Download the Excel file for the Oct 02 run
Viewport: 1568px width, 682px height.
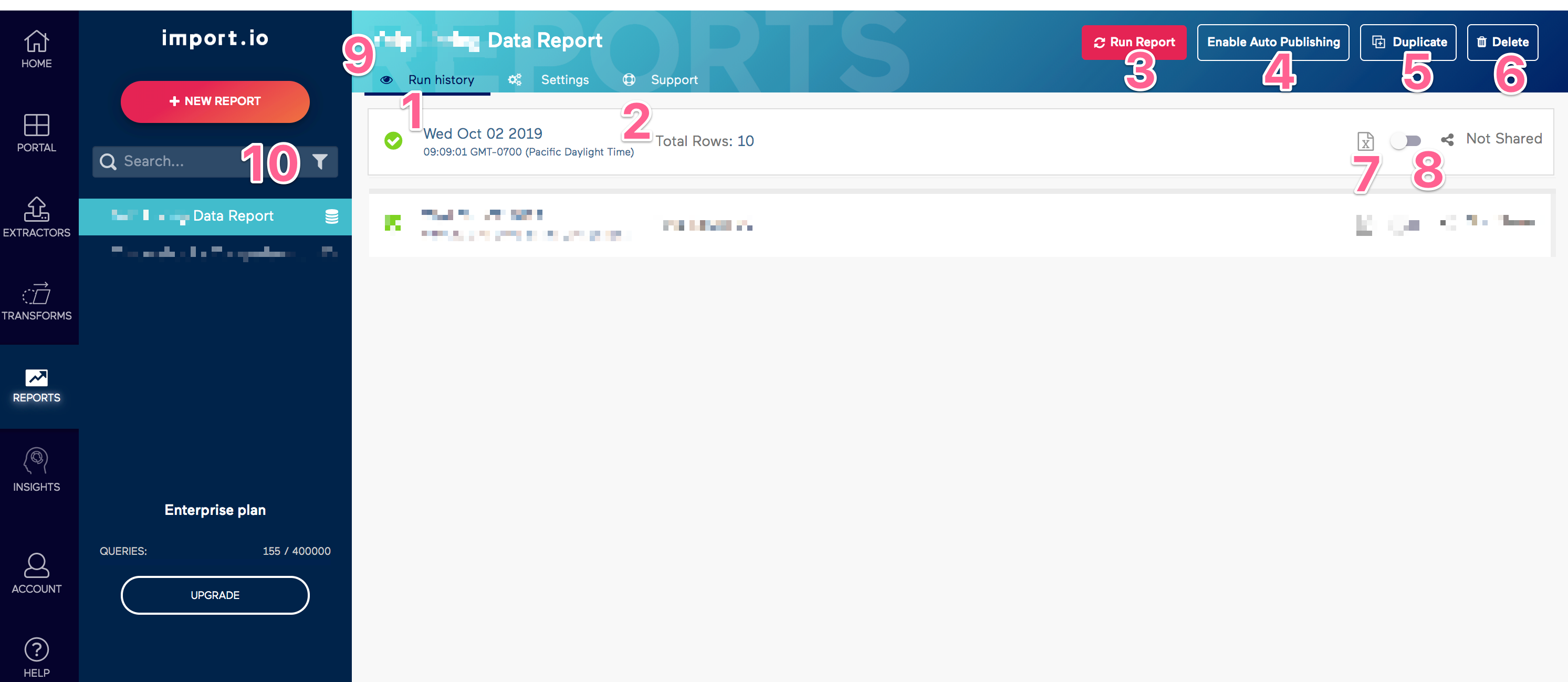point(1366,141)
